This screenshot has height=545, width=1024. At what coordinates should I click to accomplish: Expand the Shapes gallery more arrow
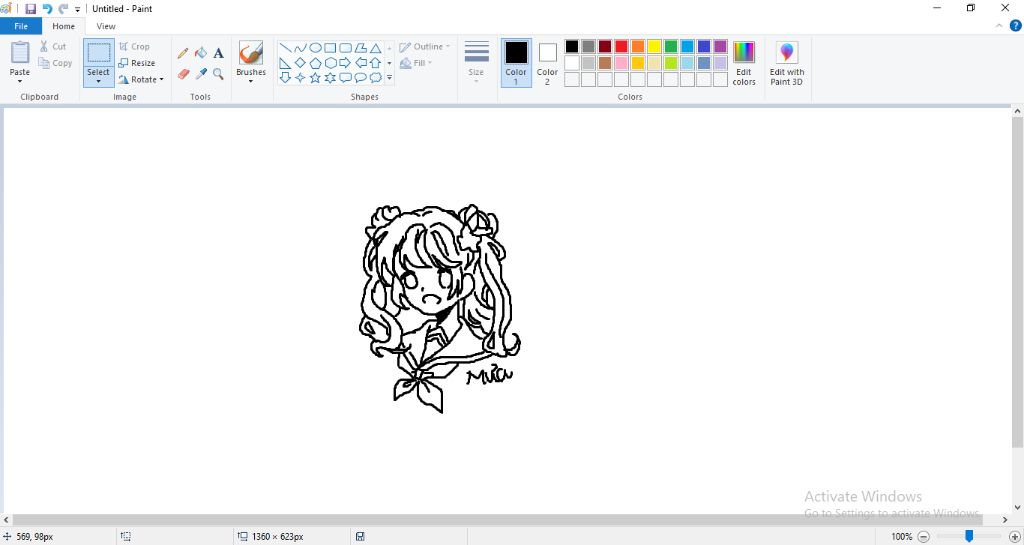[389, 78]
